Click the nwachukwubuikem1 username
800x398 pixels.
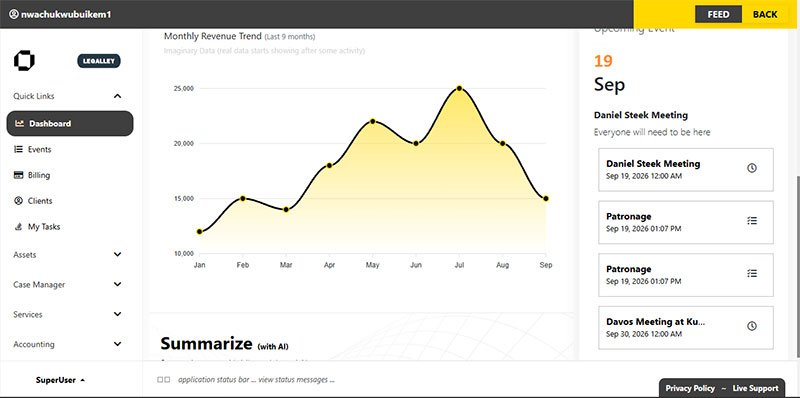pyautogui.click(x=66, y=14)
